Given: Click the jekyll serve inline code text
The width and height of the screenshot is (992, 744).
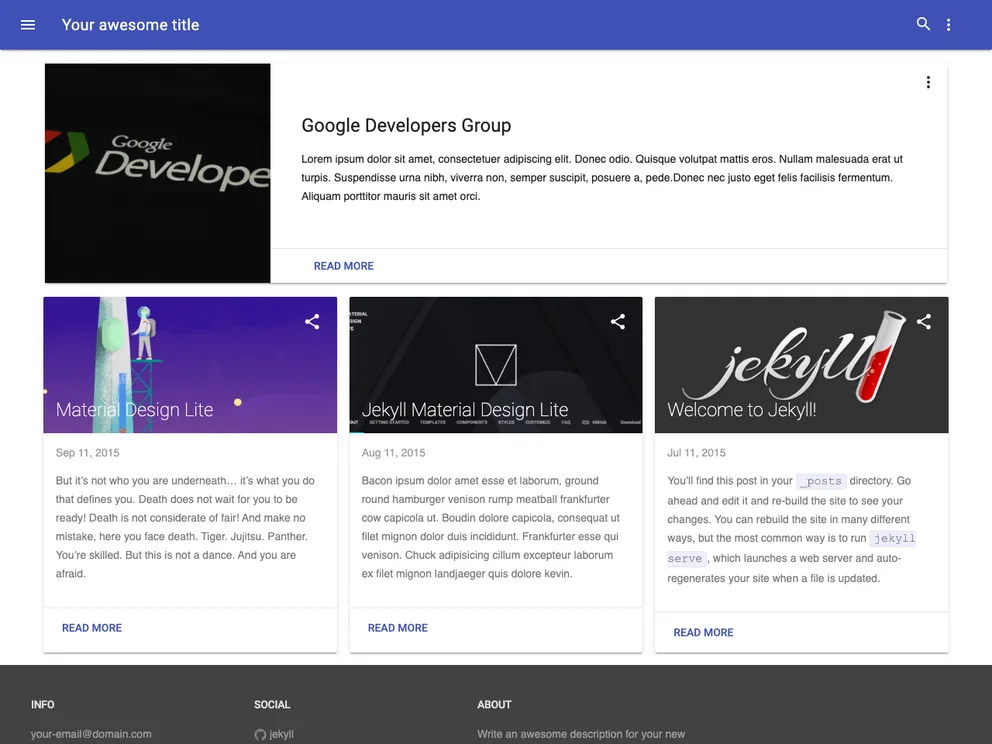Looking at the screenshot, I should [x=686, y=558].
